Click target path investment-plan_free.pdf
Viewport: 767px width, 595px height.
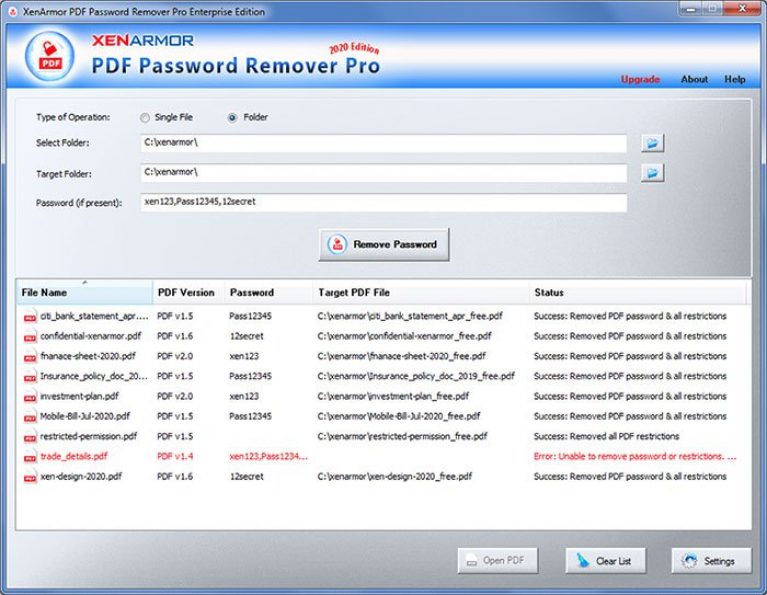[x=393, y=396]
